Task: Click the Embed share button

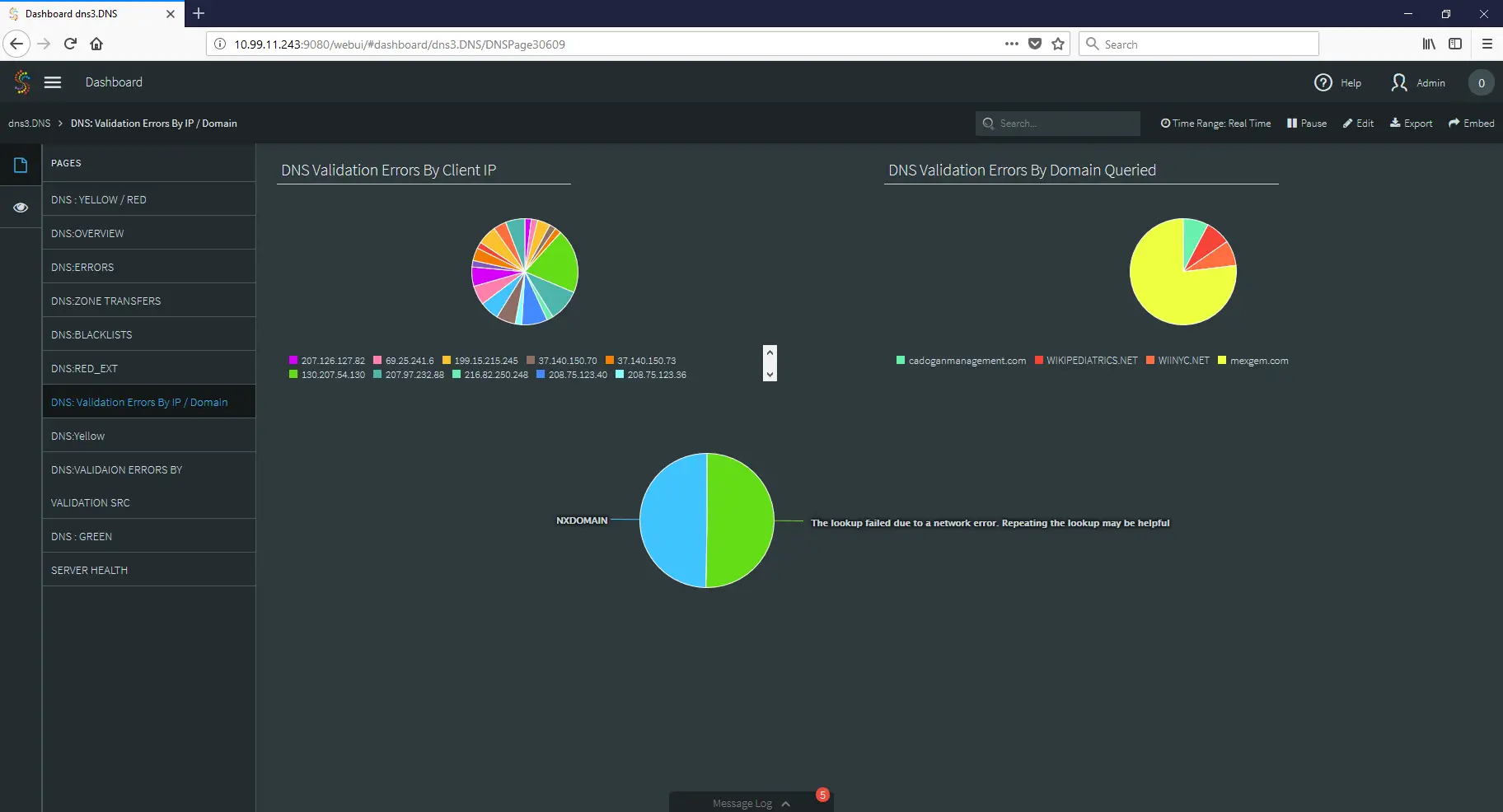Action: click(1471, 124)
